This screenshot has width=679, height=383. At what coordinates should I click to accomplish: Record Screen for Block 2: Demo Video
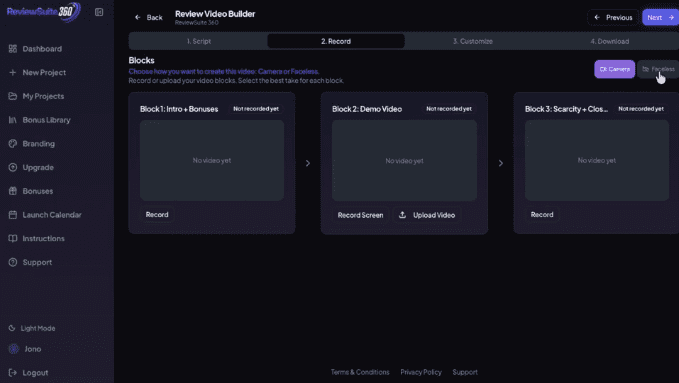pyautogui.click(x=360, y=215)
